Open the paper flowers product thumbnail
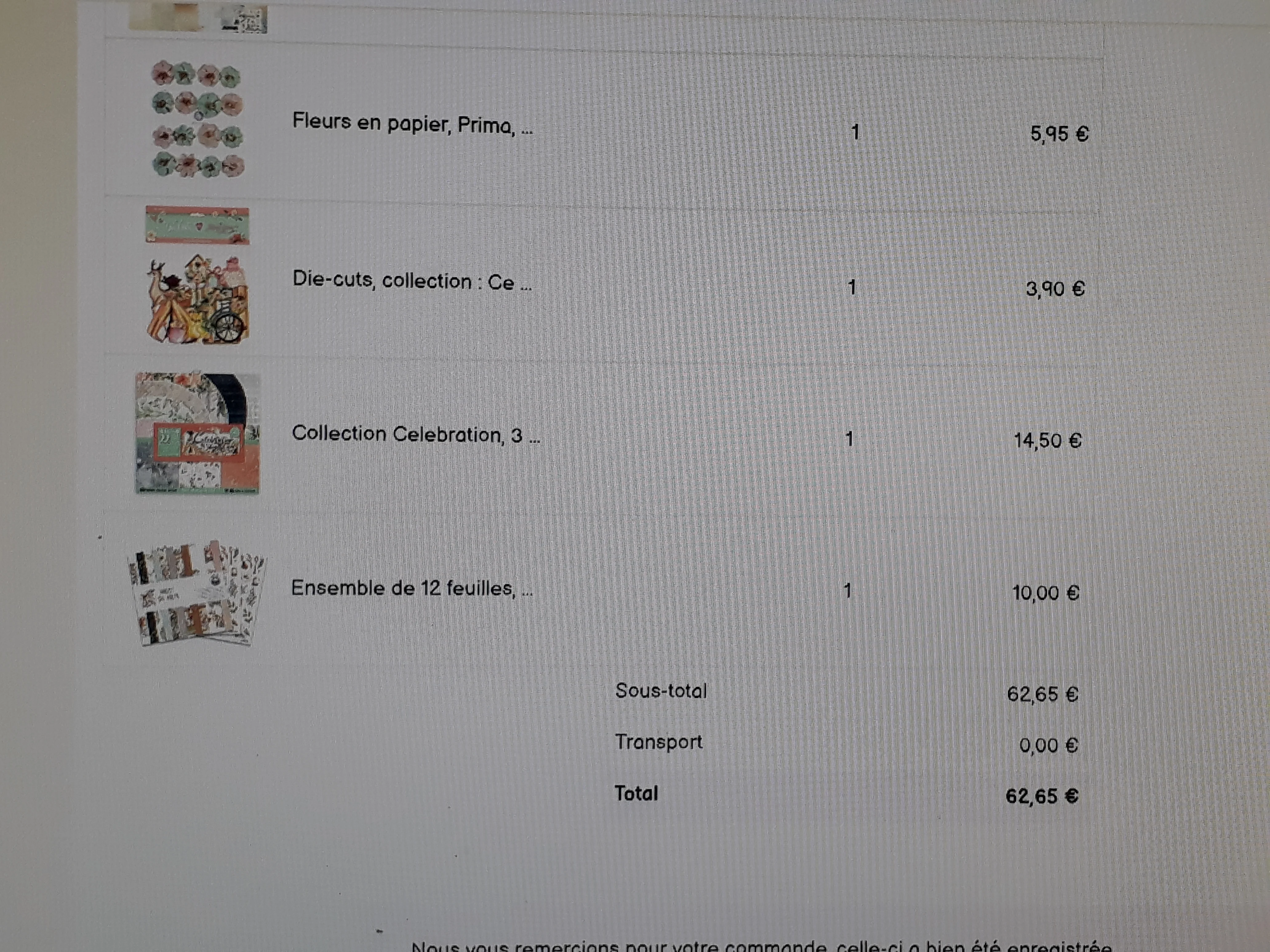 [198, 119]
